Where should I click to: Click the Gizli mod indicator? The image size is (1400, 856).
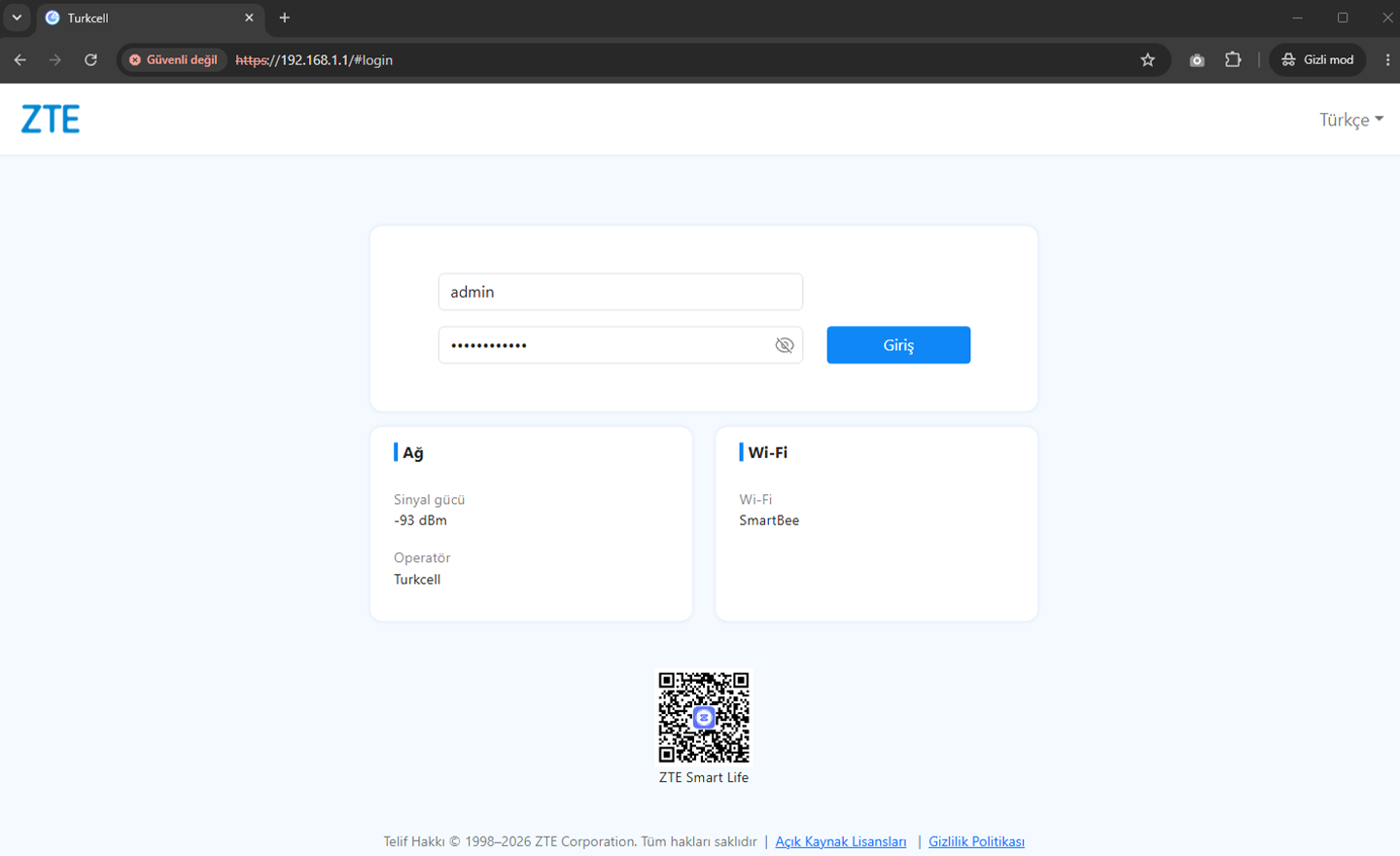[x=1317, y=59]
